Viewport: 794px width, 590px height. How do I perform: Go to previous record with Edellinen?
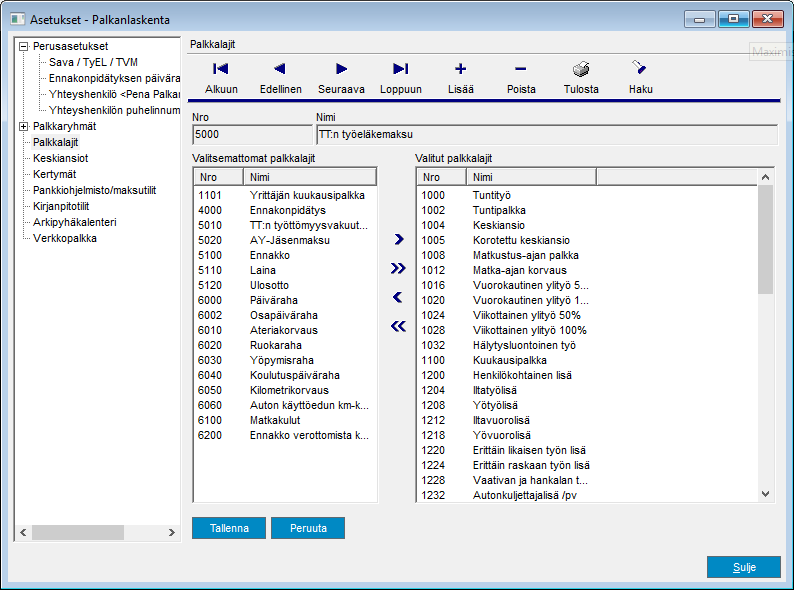[281, 77]
